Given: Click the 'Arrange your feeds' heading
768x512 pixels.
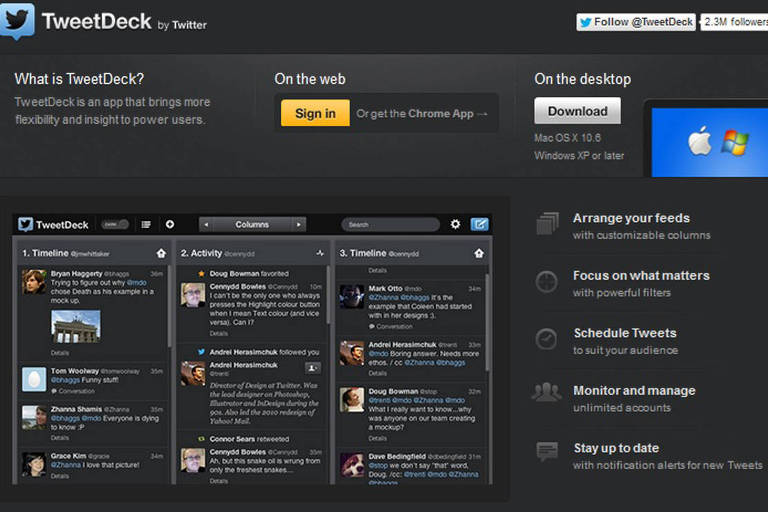Looking at the screenshot, I should click(631, 218).
